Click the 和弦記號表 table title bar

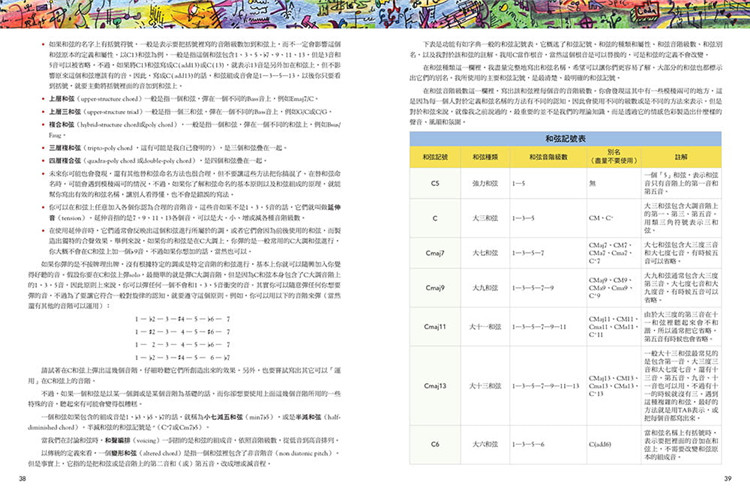(565, 139)
